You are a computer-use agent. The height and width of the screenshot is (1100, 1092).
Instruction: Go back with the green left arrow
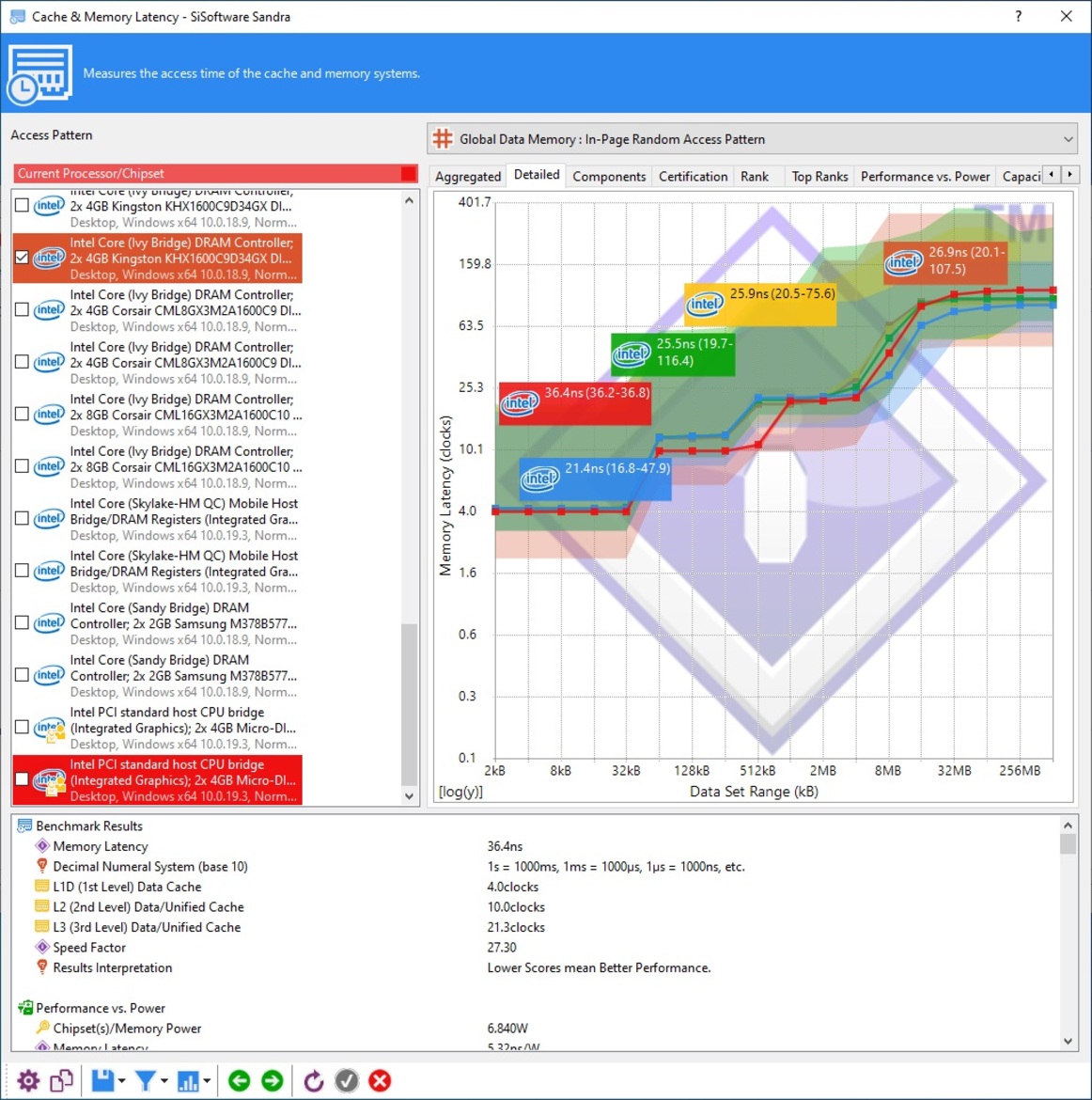coord(239,1080)
